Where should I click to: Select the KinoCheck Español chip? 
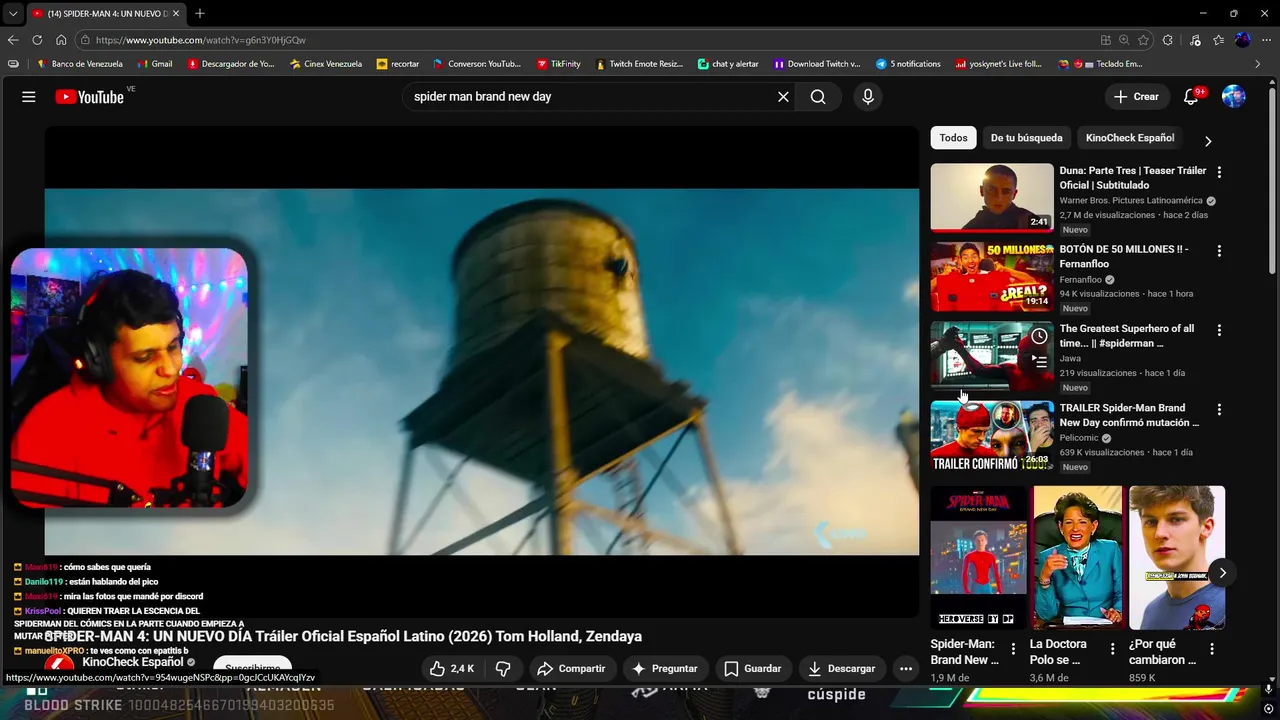(x=1130, y=138)
